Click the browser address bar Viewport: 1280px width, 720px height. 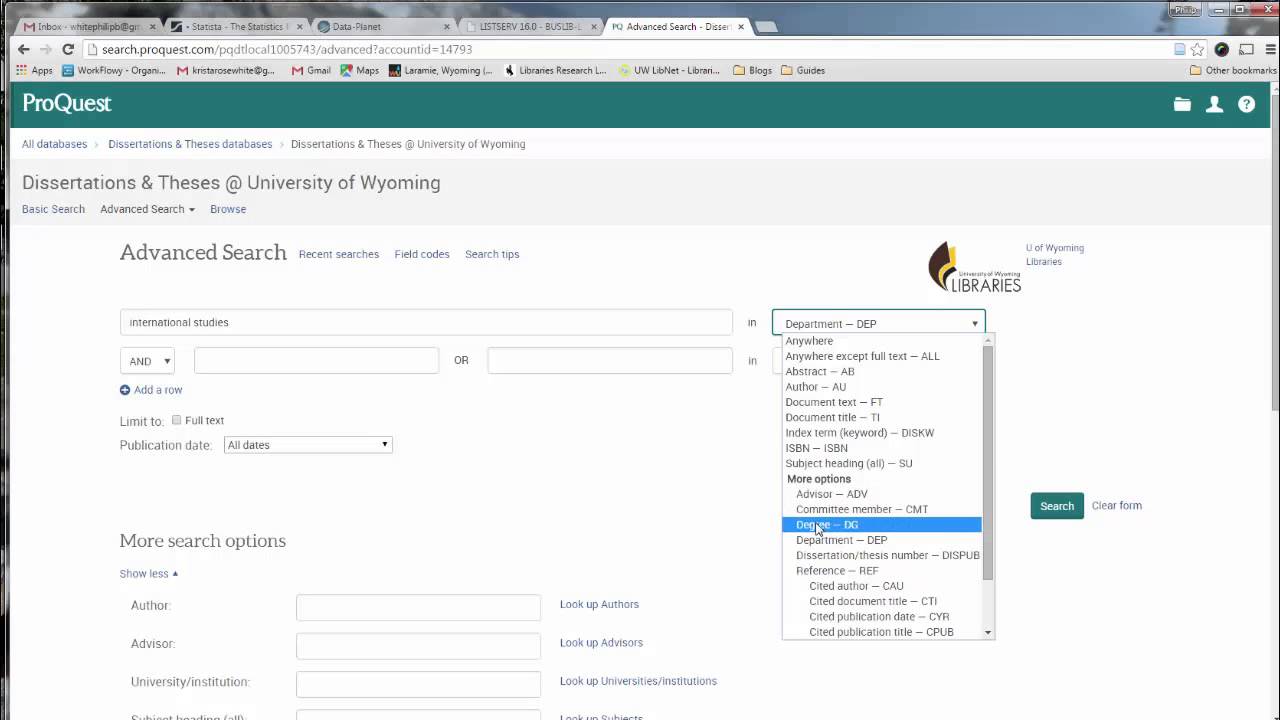[630, 49]
